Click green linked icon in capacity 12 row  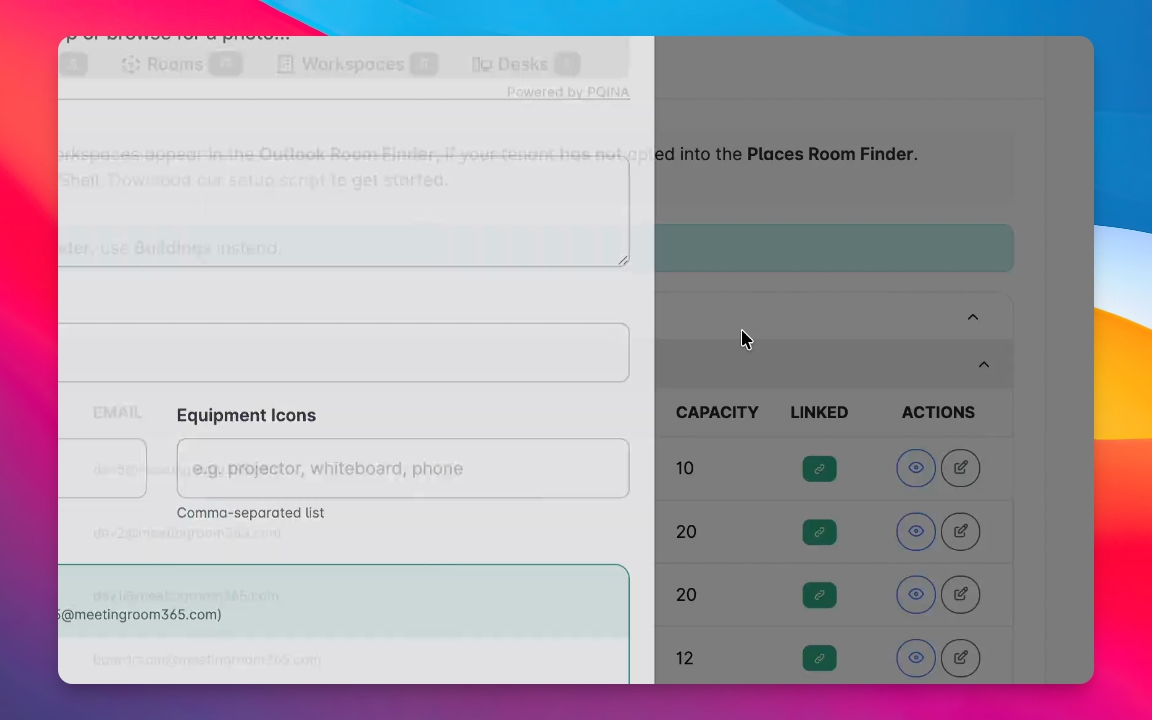click(x=819, y=658)
